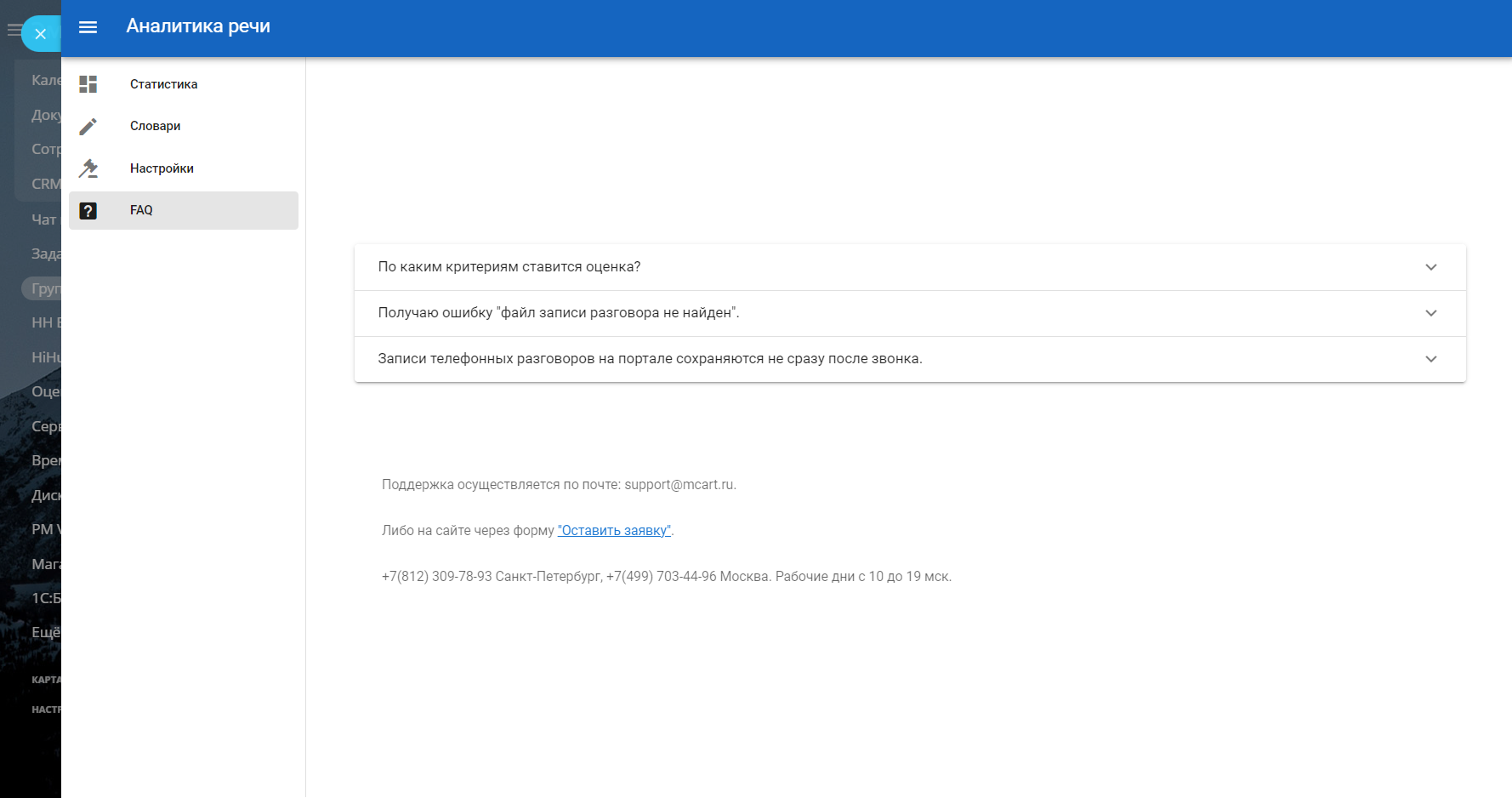Image resolution: width=1512 pixels, height=798 pixels.
Task: Click the "Аналитика речи" header title
Action: tap(198, 26)
